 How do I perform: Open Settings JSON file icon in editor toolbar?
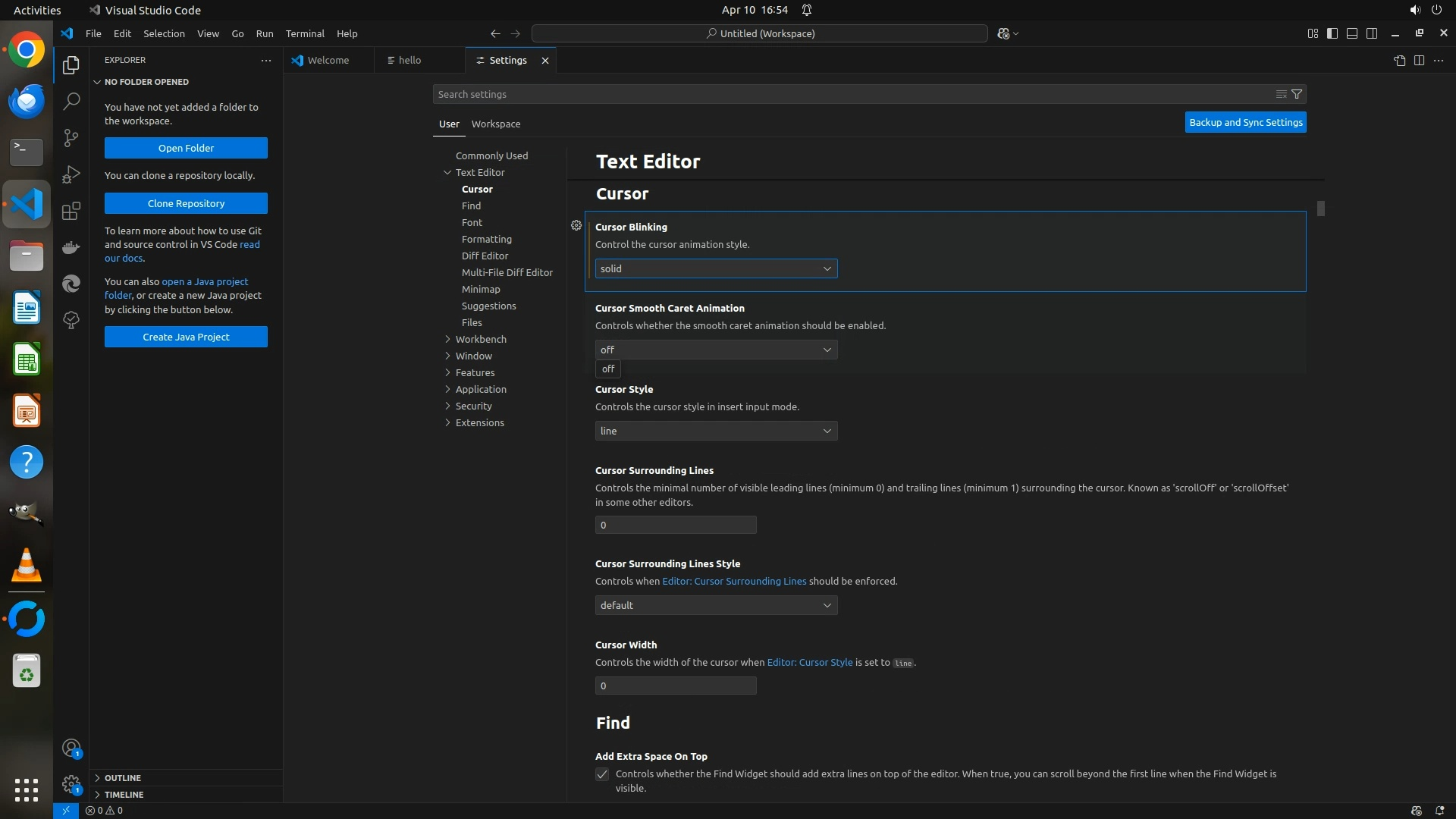click(x=1399, y=60)
